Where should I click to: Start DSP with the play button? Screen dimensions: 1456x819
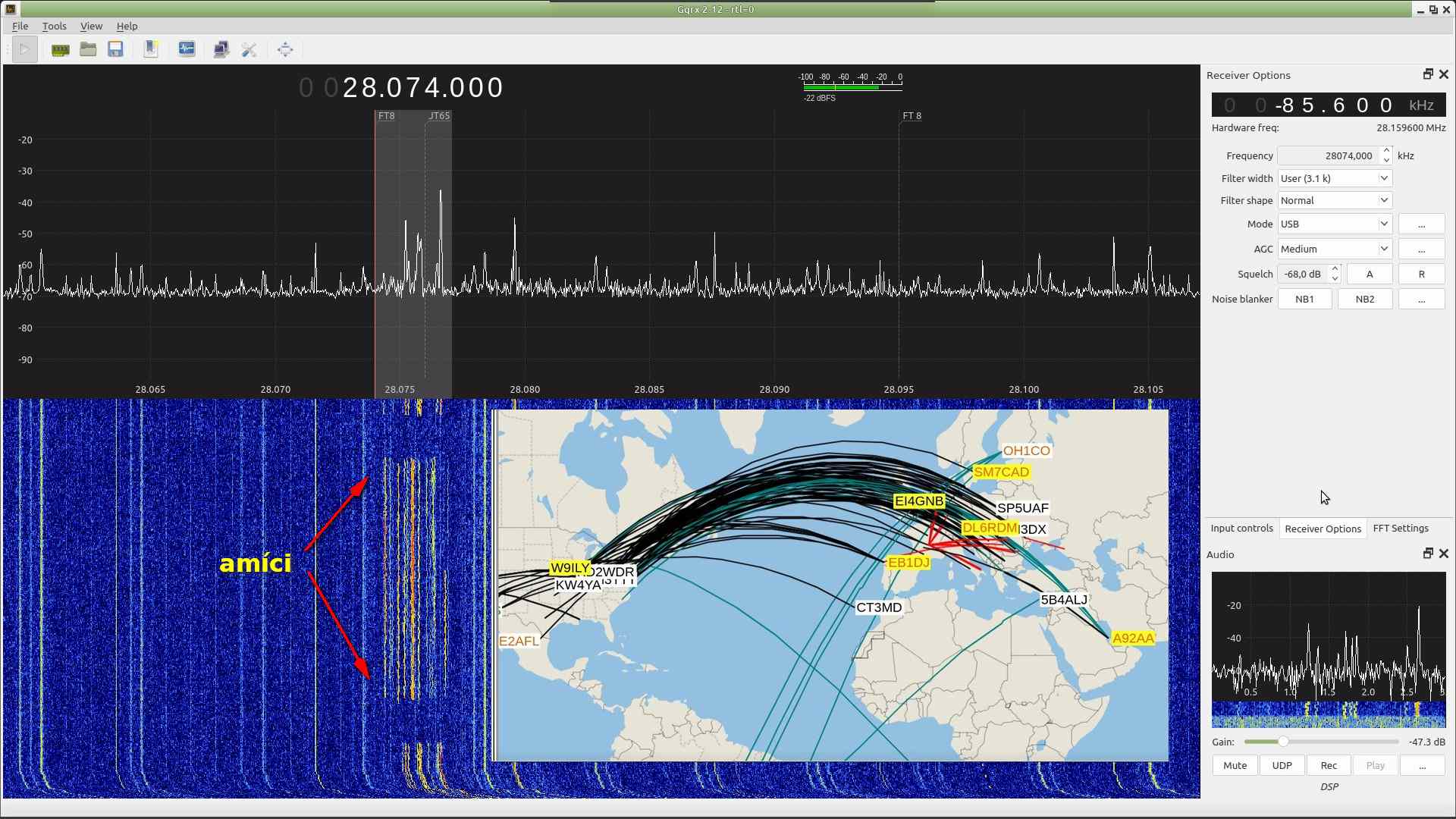pos(24,50)
